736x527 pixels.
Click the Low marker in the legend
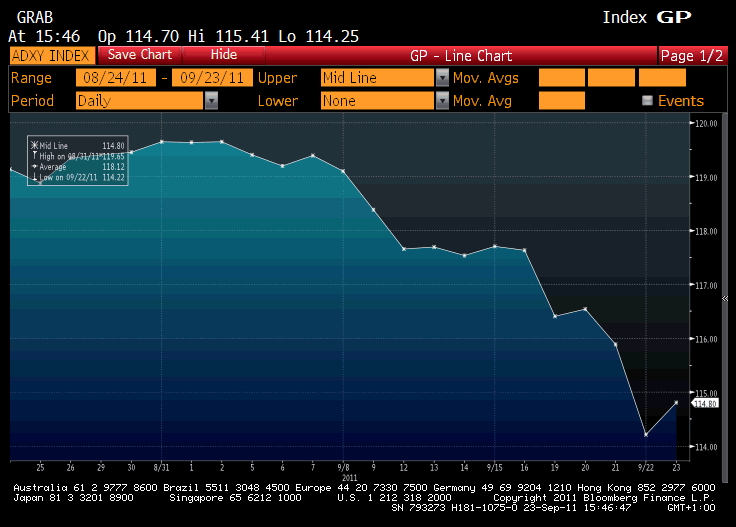[35, 177]
